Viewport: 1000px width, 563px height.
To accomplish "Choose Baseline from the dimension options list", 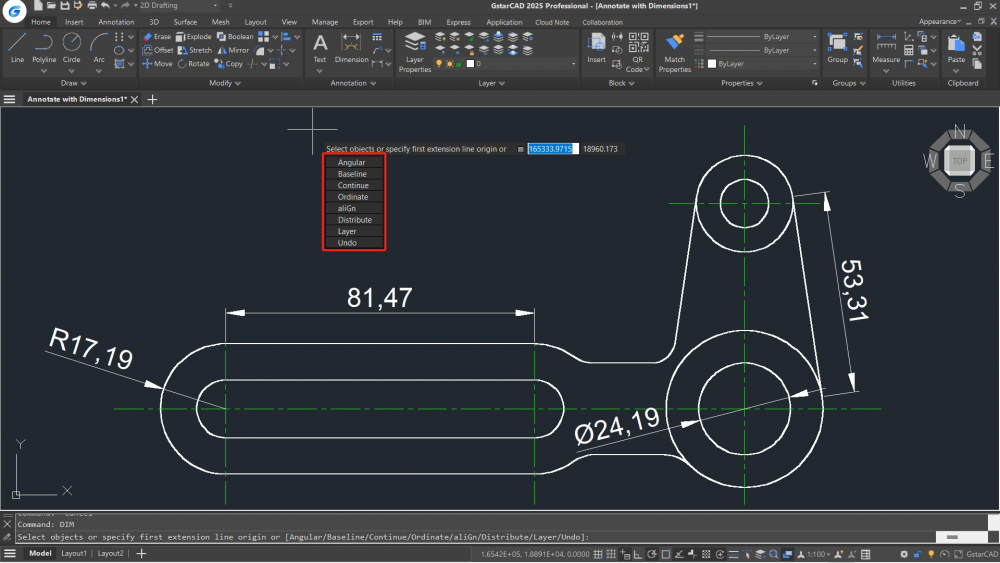I will (x=353, y=174).
